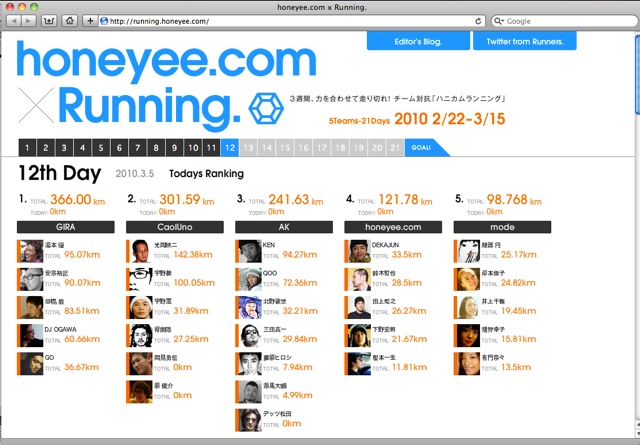Click the 2010.3.5 date text
Viewport: 640px width, 445px height.
pyautogui.click(x=135, y=174)
